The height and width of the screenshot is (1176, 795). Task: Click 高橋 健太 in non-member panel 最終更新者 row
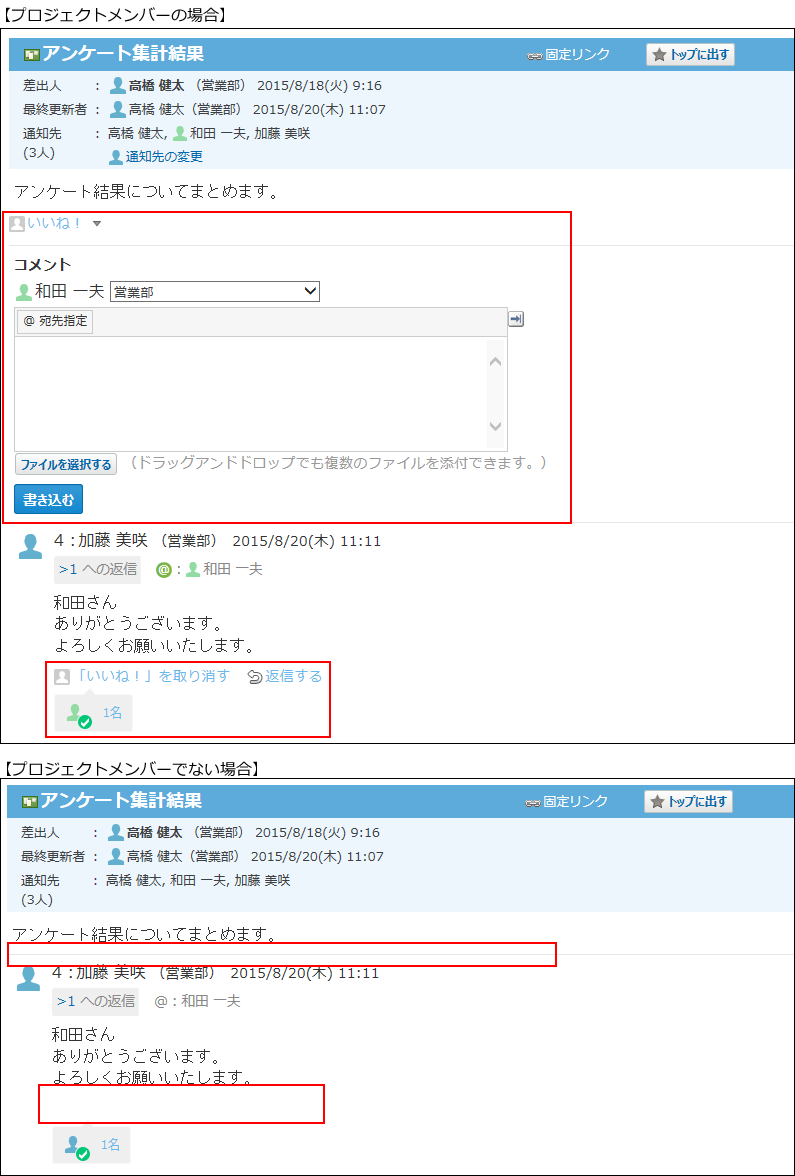(x=154, y=856)
